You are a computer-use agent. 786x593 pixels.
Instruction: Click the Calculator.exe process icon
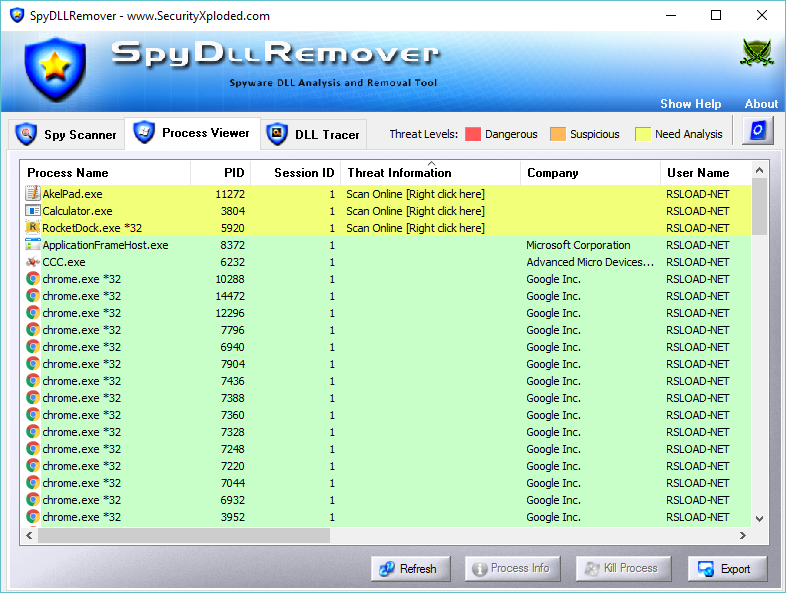pyautogui.click(x=33, y=211)
